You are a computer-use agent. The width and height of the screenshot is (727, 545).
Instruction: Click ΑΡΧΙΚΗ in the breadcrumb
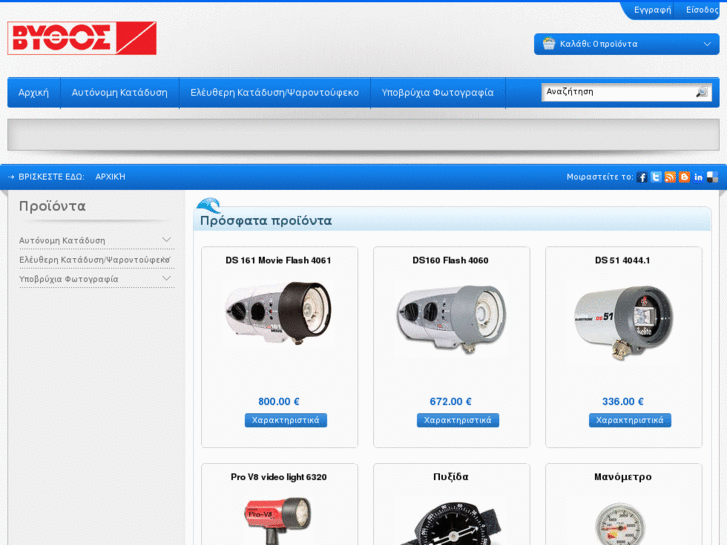(x=110, y=177)
